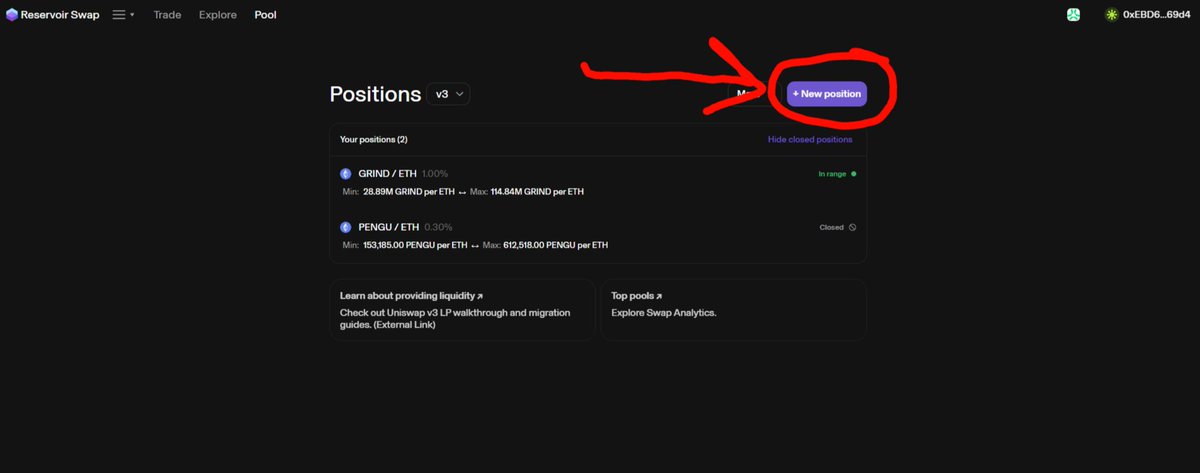The width and height of the screenshot is (1200, 473).
Task: Click the 114.84M GRIND per ETH max value
Action: [x=537, y=191]
